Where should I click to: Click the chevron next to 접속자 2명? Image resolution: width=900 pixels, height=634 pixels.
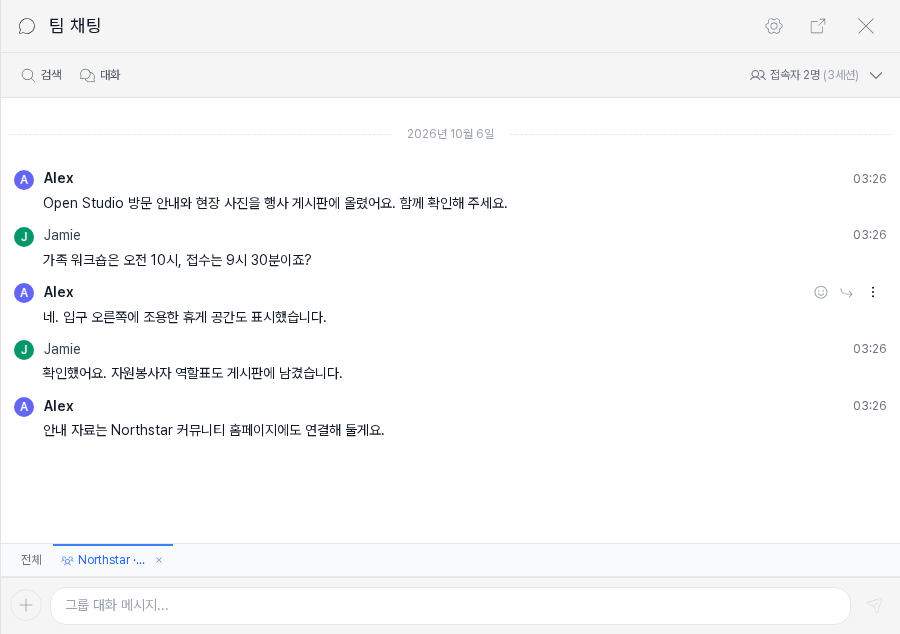tap(875, 75)
